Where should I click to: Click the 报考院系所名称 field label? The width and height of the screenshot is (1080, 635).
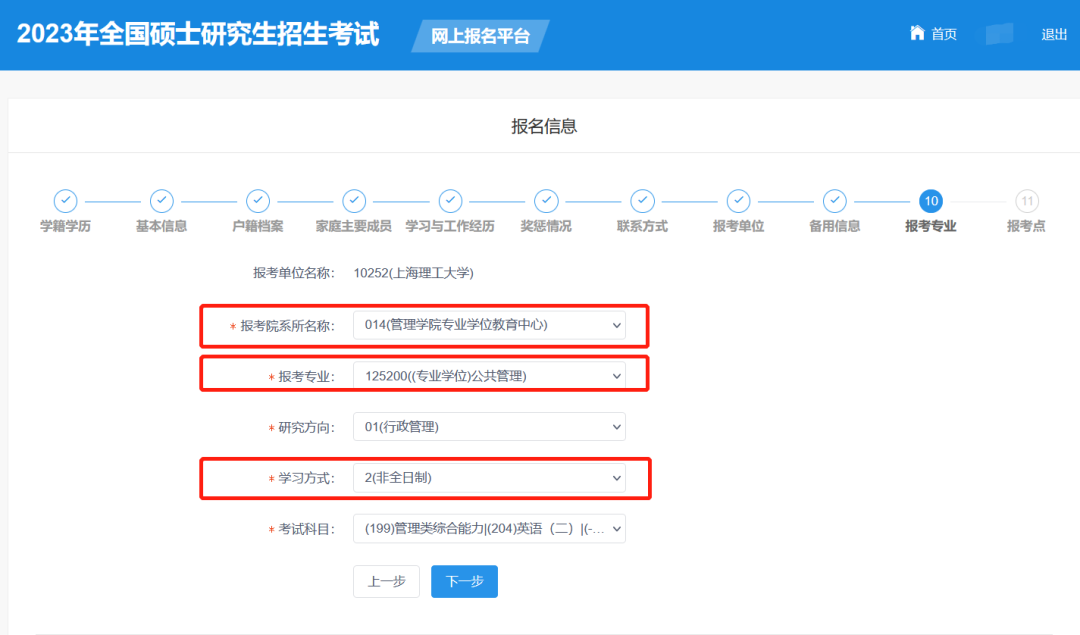point(288,326)
